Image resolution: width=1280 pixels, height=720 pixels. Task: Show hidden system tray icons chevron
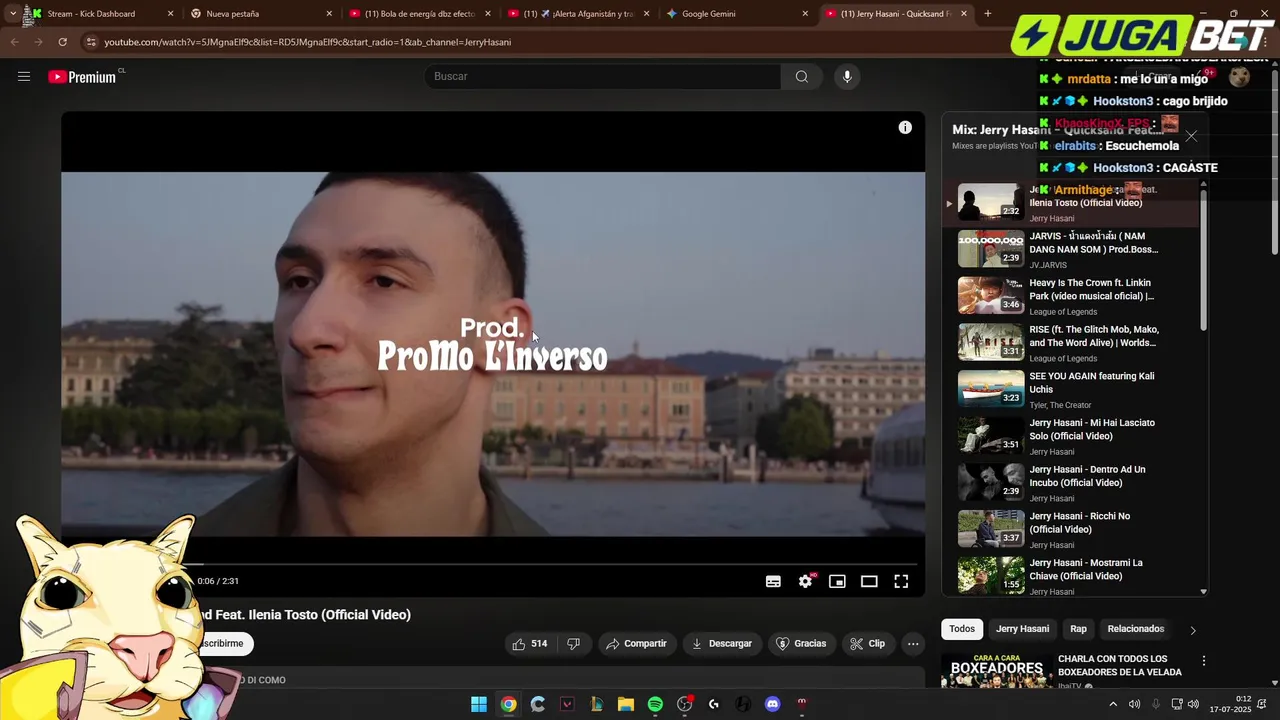(x=1113, y=704)
